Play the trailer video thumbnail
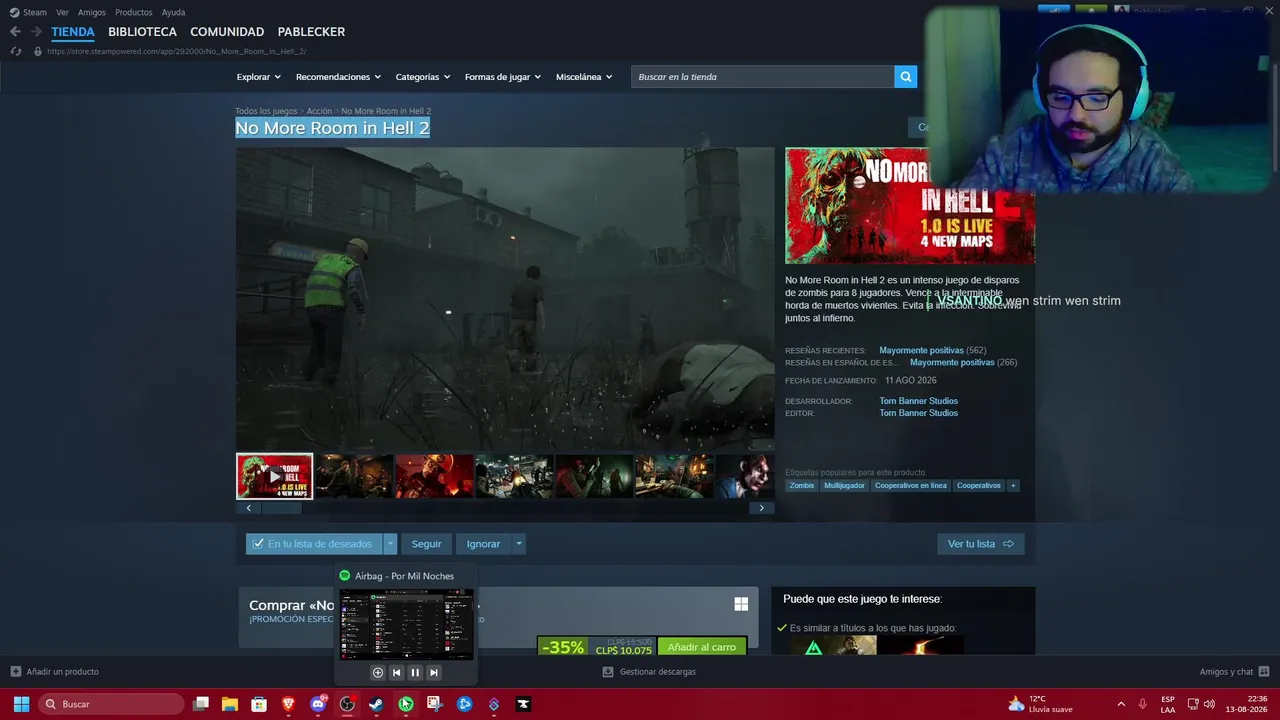Screen dimensions: 1280x720 pyautogui.click(x=274, y=476)
